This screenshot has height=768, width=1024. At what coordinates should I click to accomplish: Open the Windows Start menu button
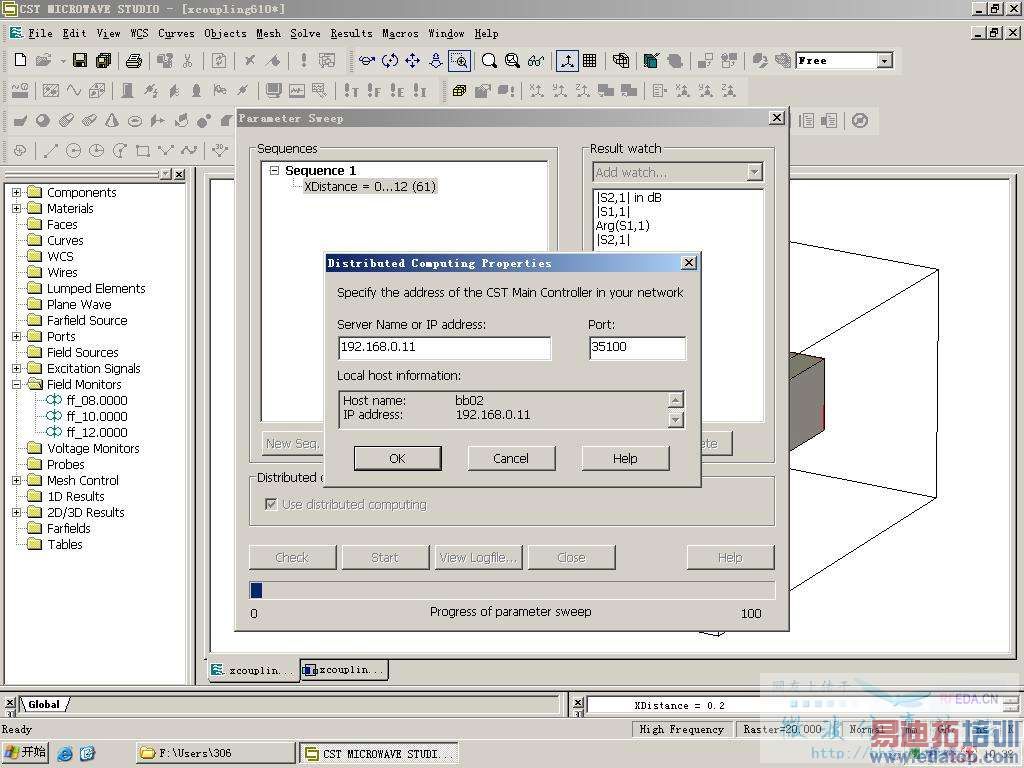pyautogui.click(x=25, y=752)
